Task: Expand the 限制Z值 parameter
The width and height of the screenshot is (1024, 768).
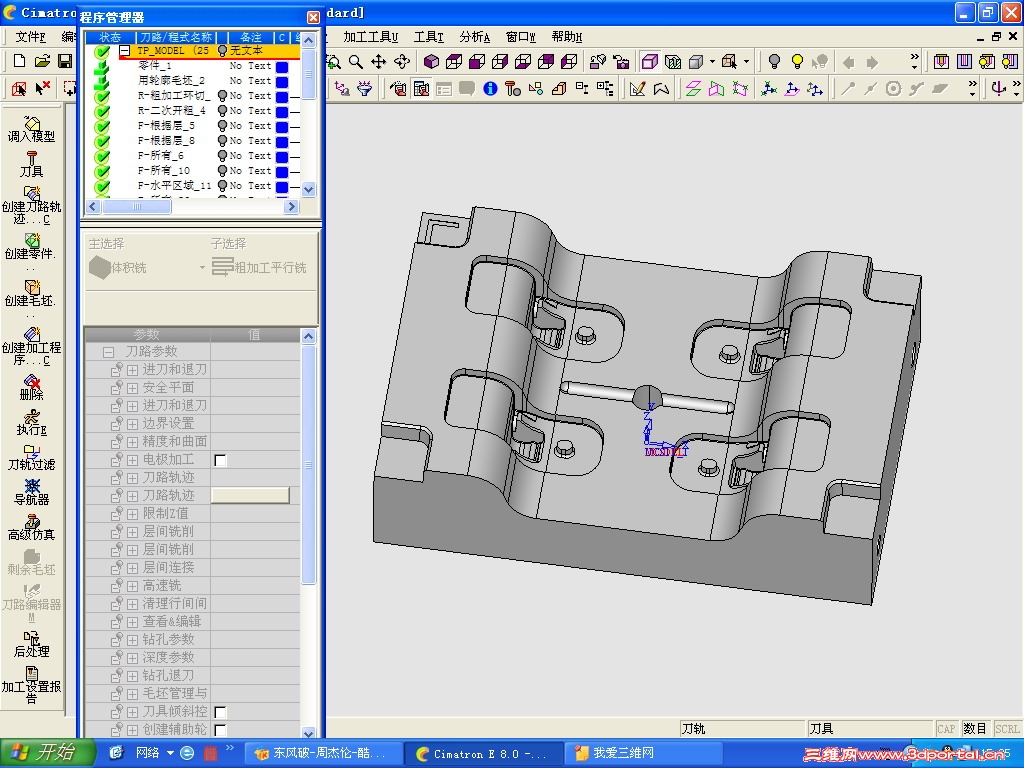Action: click(132, 513)
